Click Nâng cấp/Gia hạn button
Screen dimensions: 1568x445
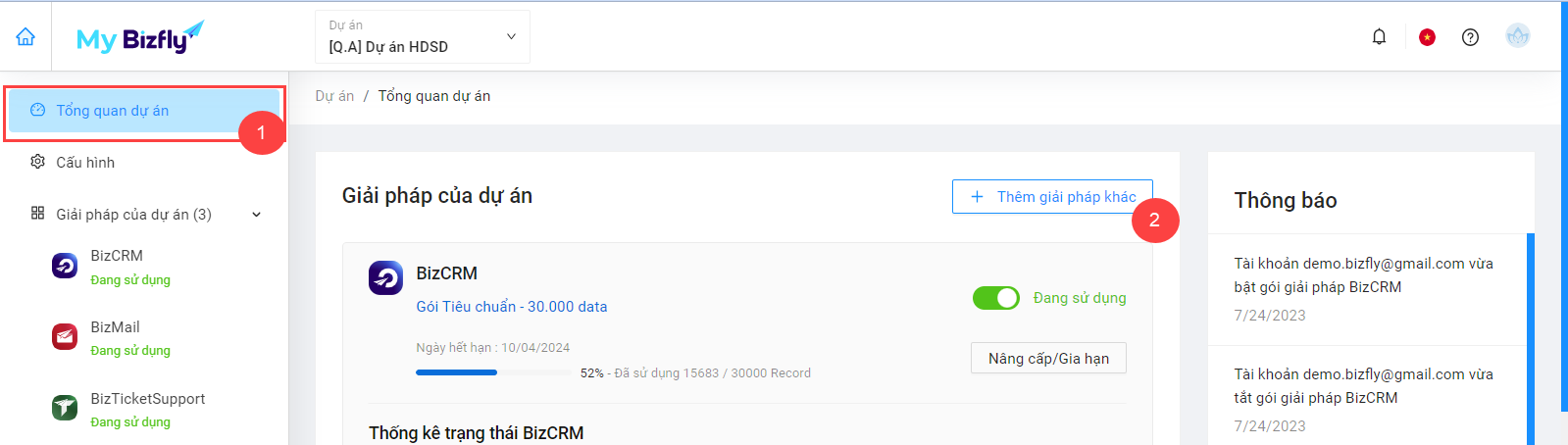(1048, 359)
